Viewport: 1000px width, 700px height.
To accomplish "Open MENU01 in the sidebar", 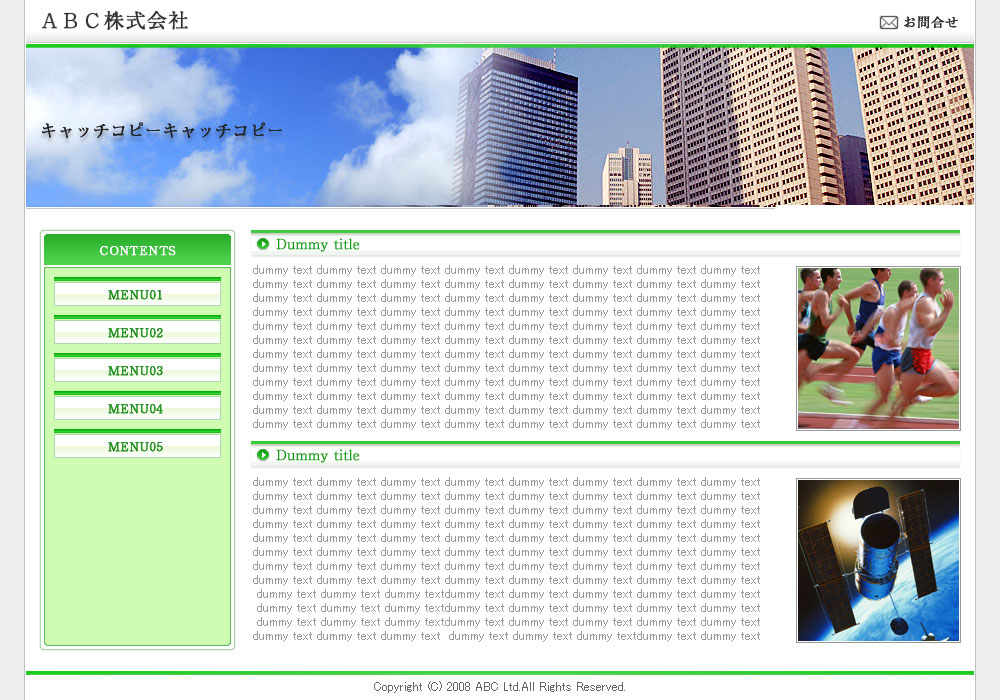I will tap(137, 294).
